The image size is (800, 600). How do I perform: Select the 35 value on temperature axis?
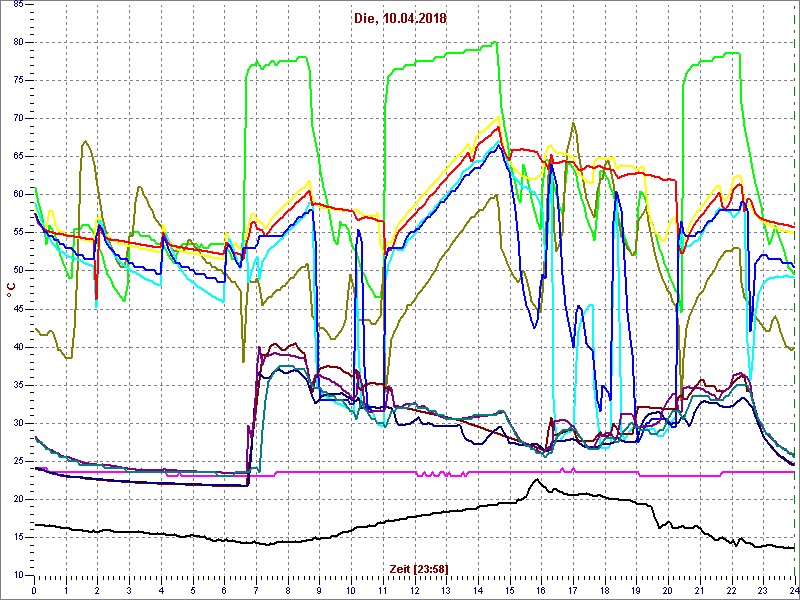coord(17,385)
